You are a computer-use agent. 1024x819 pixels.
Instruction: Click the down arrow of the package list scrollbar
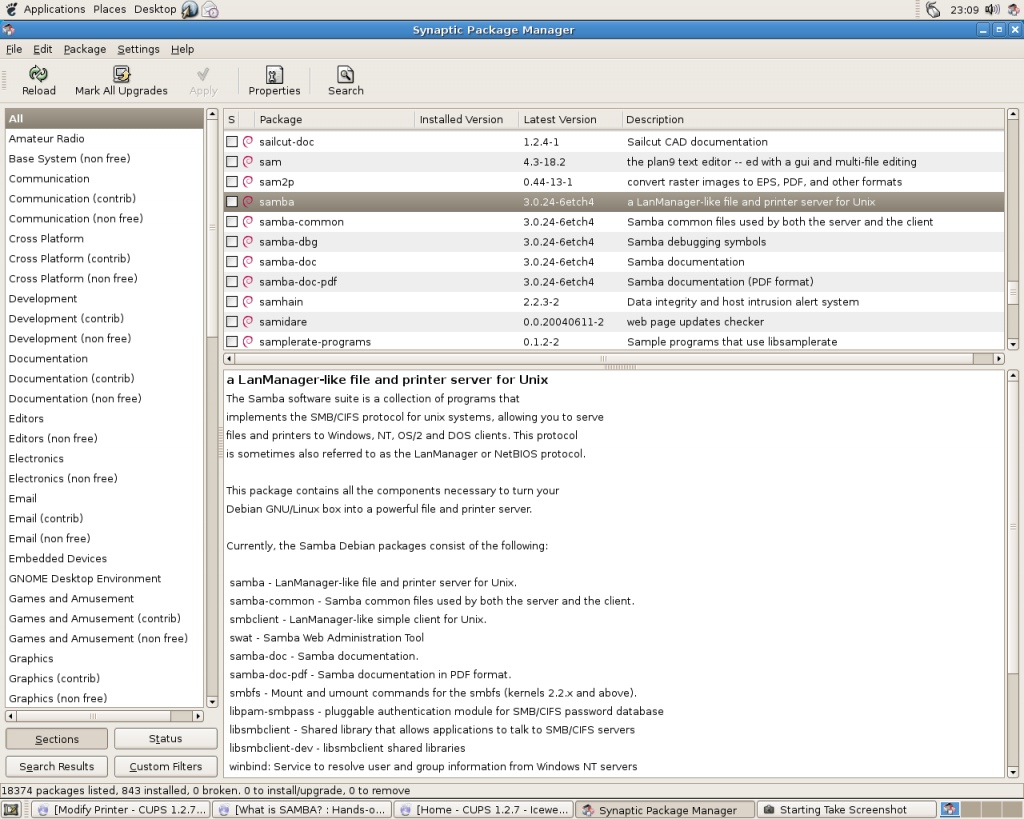pyautogui.click(x=1013, y=344)
